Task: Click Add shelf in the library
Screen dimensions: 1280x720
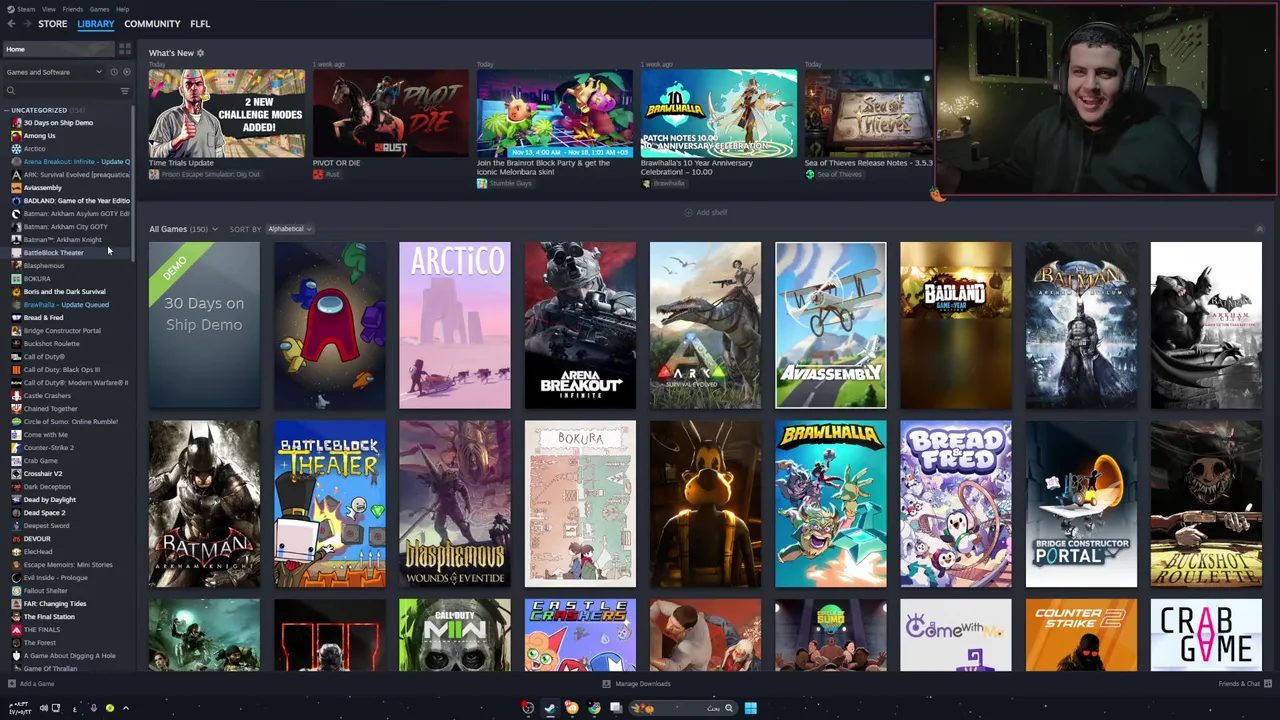Action: 706,213
